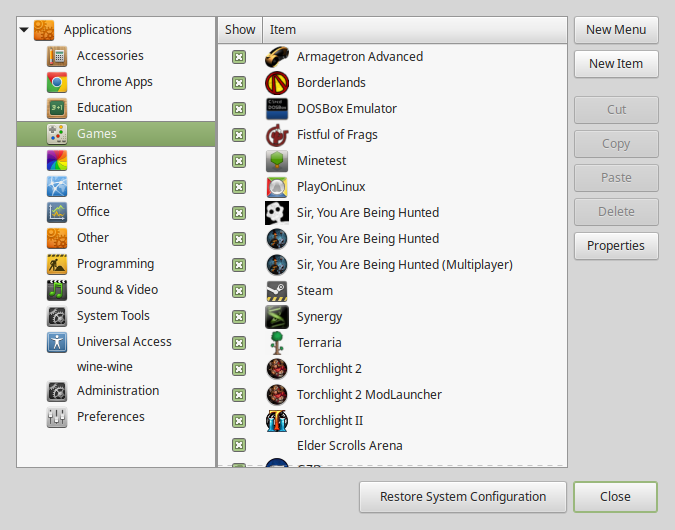Toggle Show checkbox for Armagetron Advanced
Viewport: 675px width, 530px height.
point(239,57)
